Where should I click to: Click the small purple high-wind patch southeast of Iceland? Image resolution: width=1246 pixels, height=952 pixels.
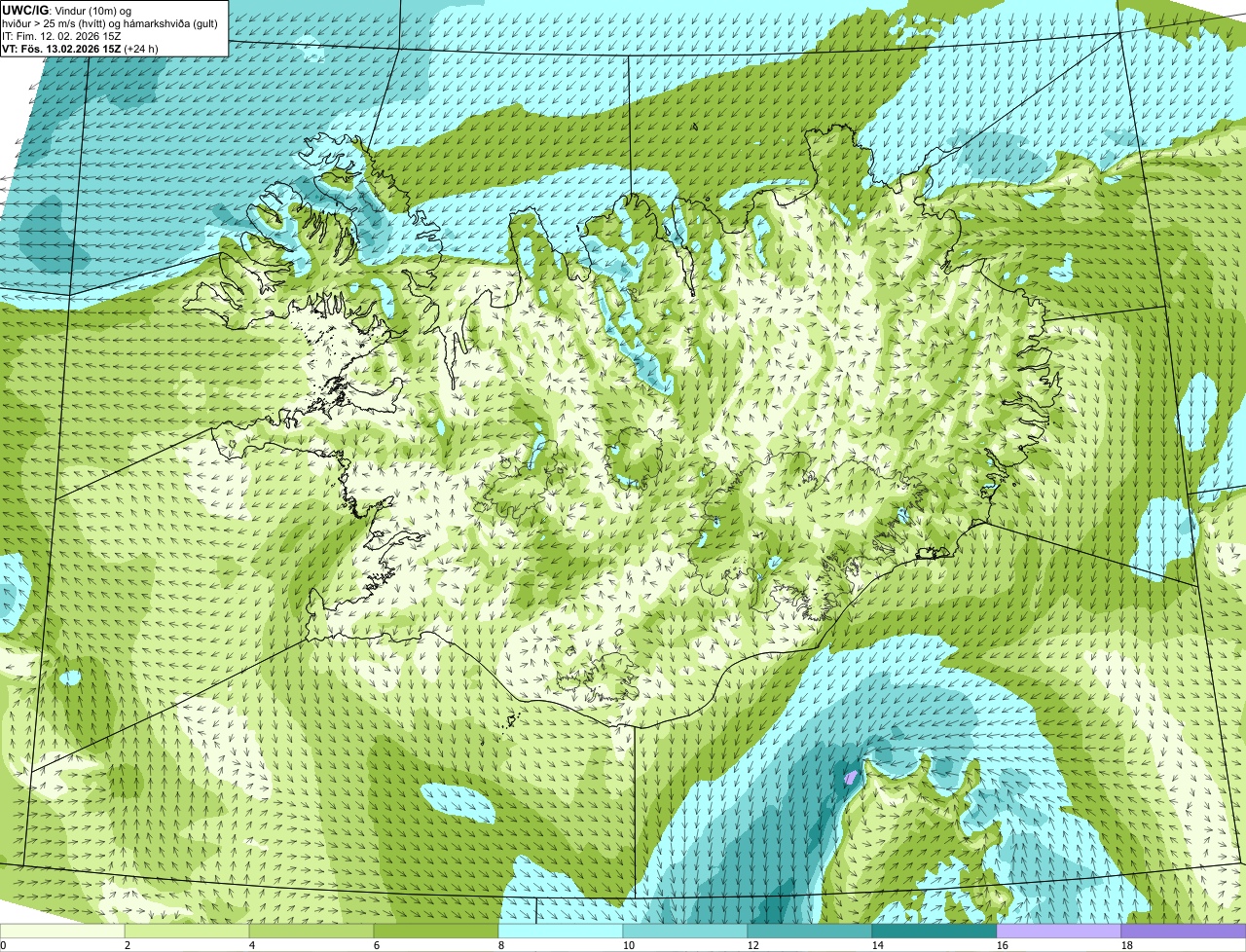(851, 777)
